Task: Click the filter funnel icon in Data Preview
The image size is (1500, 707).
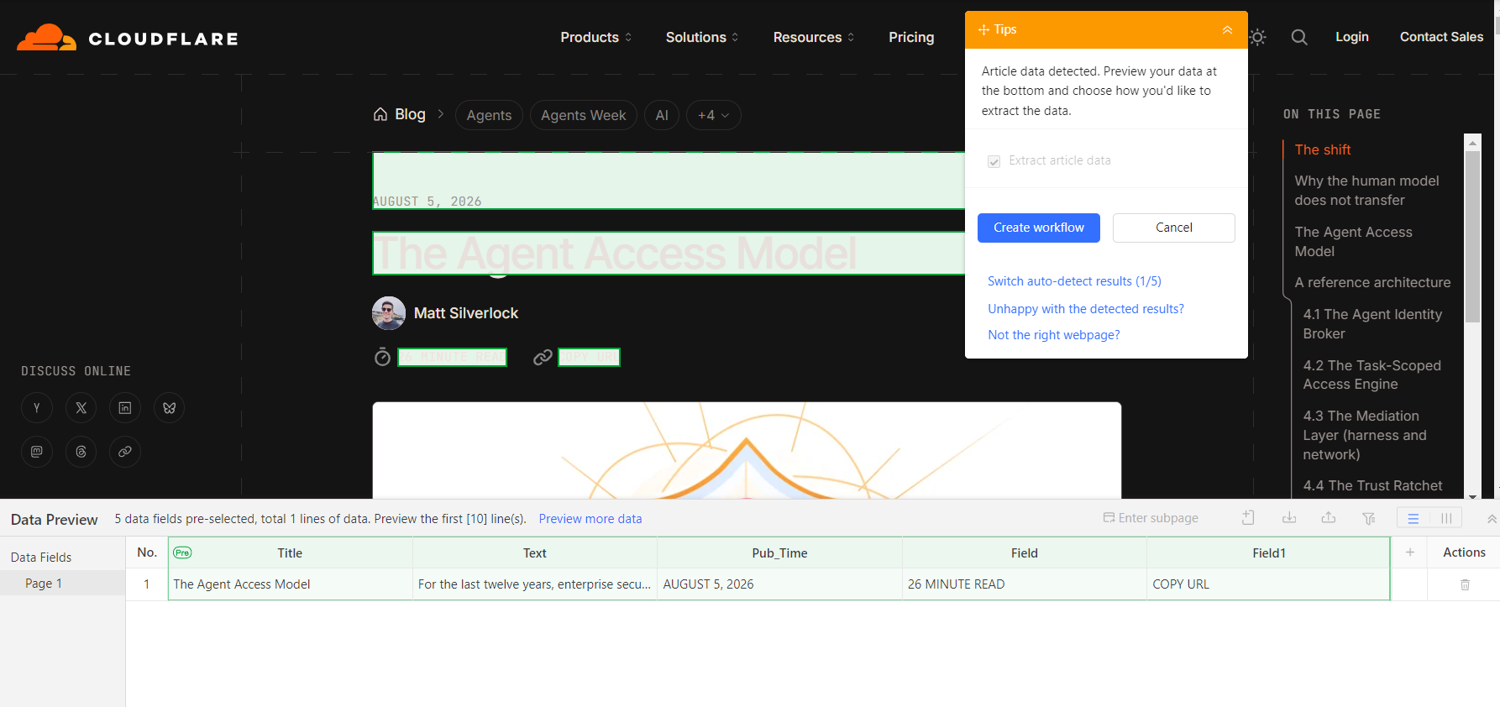Action: pos(1369,518)
